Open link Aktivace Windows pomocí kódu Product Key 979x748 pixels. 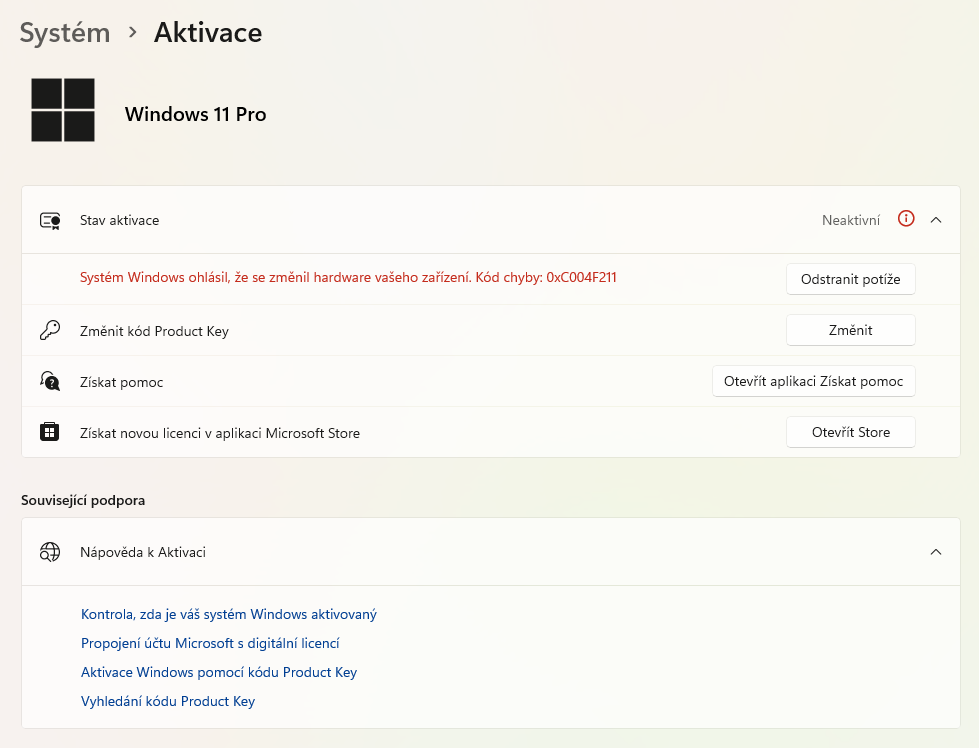point(219,672)
